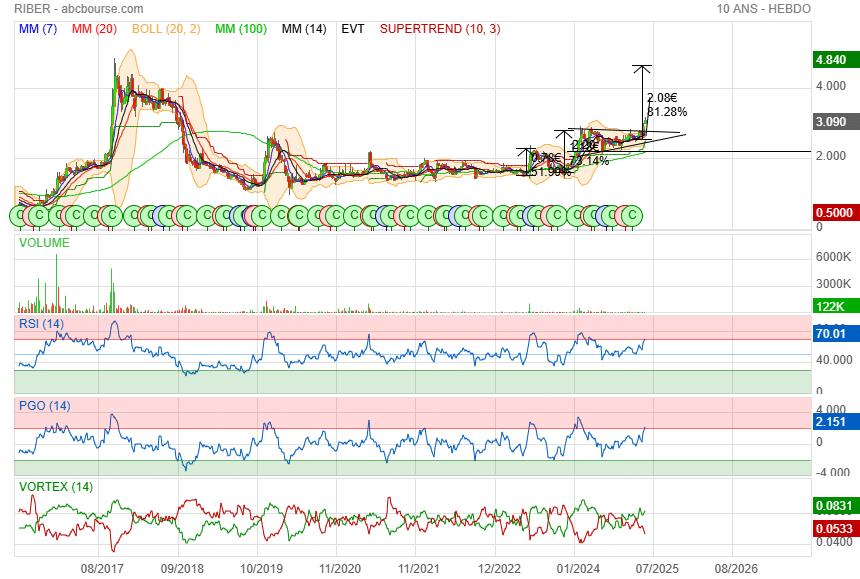Select the PGO (14) panel label
The image size is (860, 579).
[45, 405]
